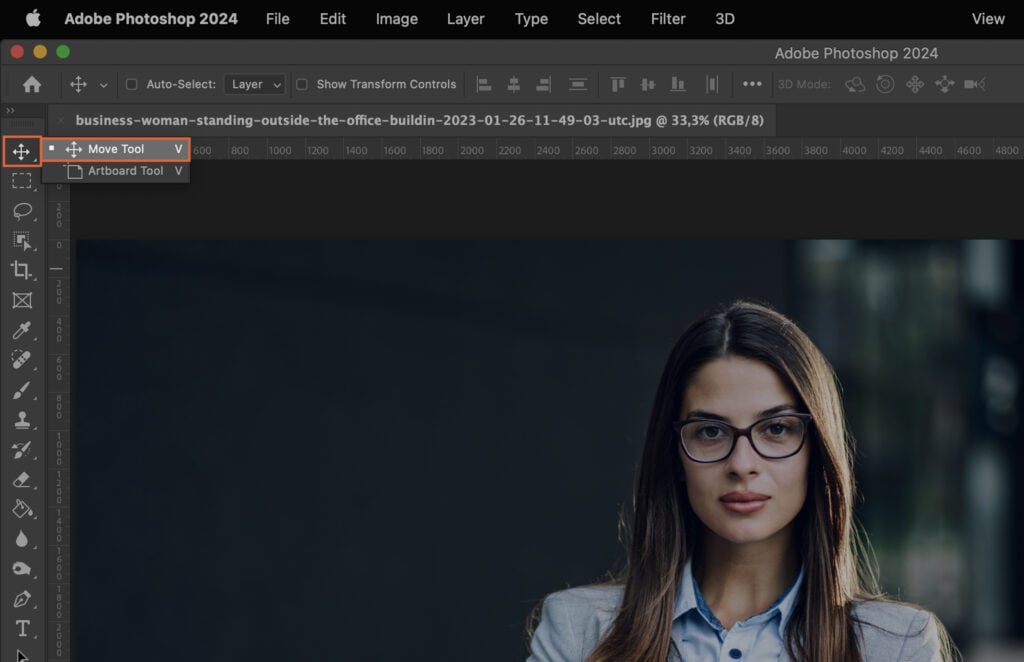Screen dimensions: 1024x662
Task: Select the Rectangular Marquee tool
Action: click(x=22, y=181)
